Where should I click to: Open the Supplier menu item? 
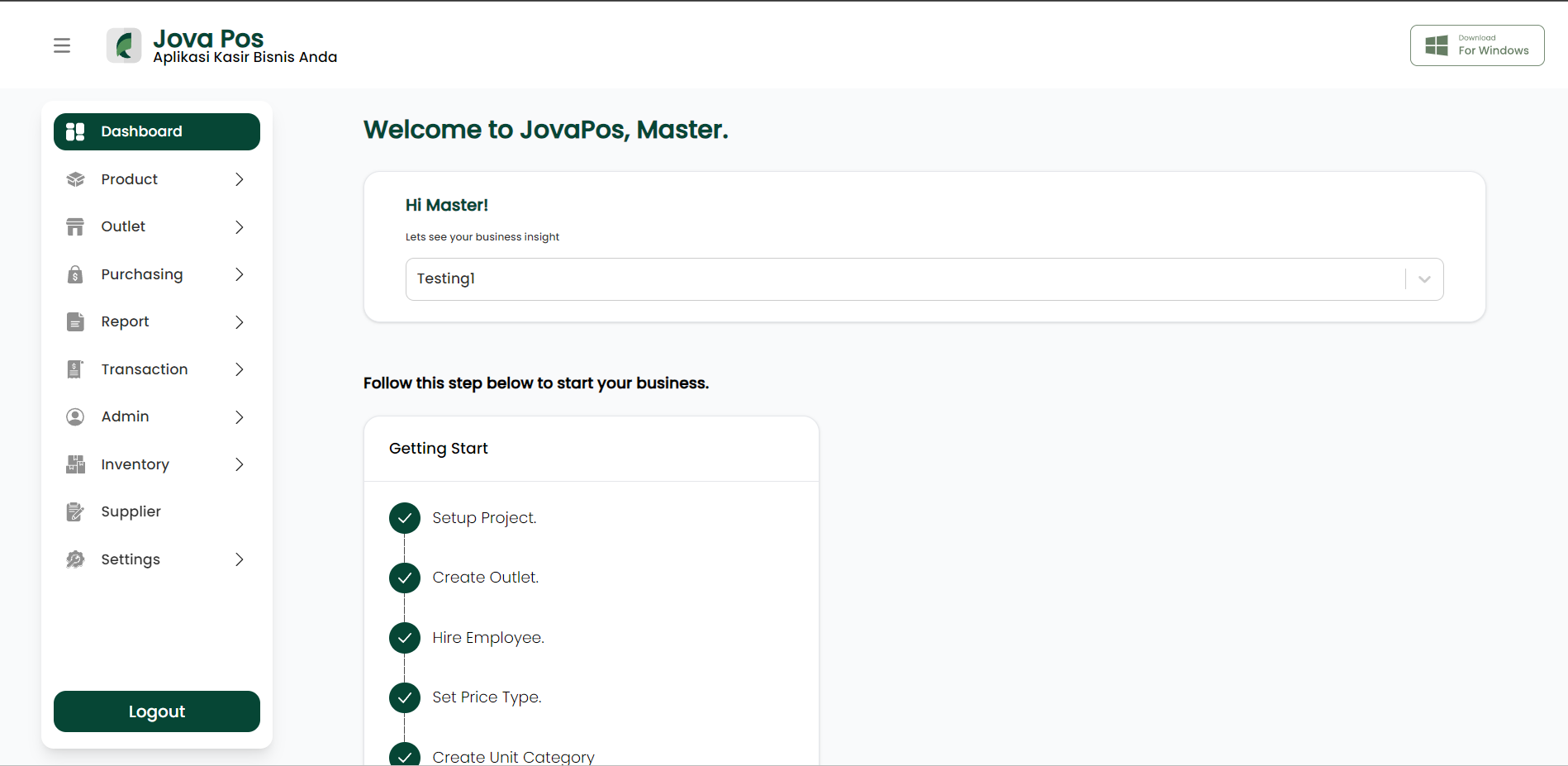point(157,511)
